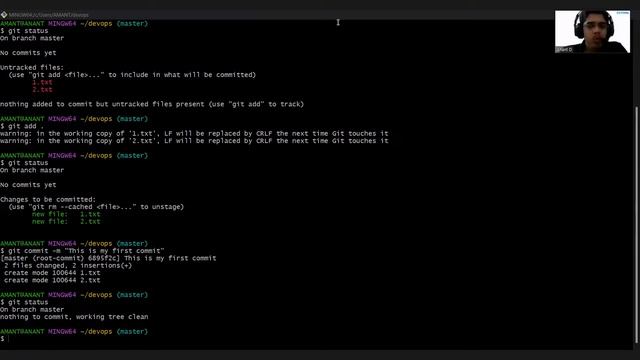The width and height of the screenshot is (640, 360).
Task: Click "nothing to commit, working tree clean"
Action: coord(74,317)
